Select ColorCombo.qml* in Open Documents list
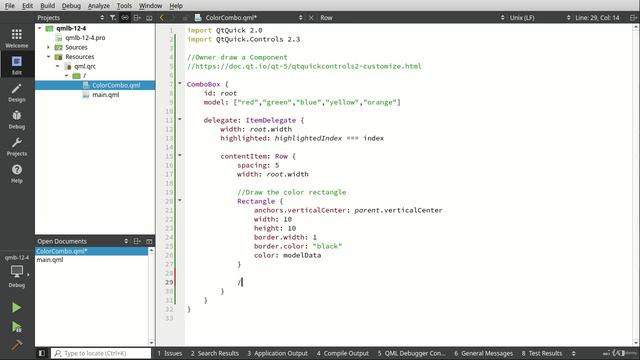This screenshot has height=360, width=640. [91, 251]
